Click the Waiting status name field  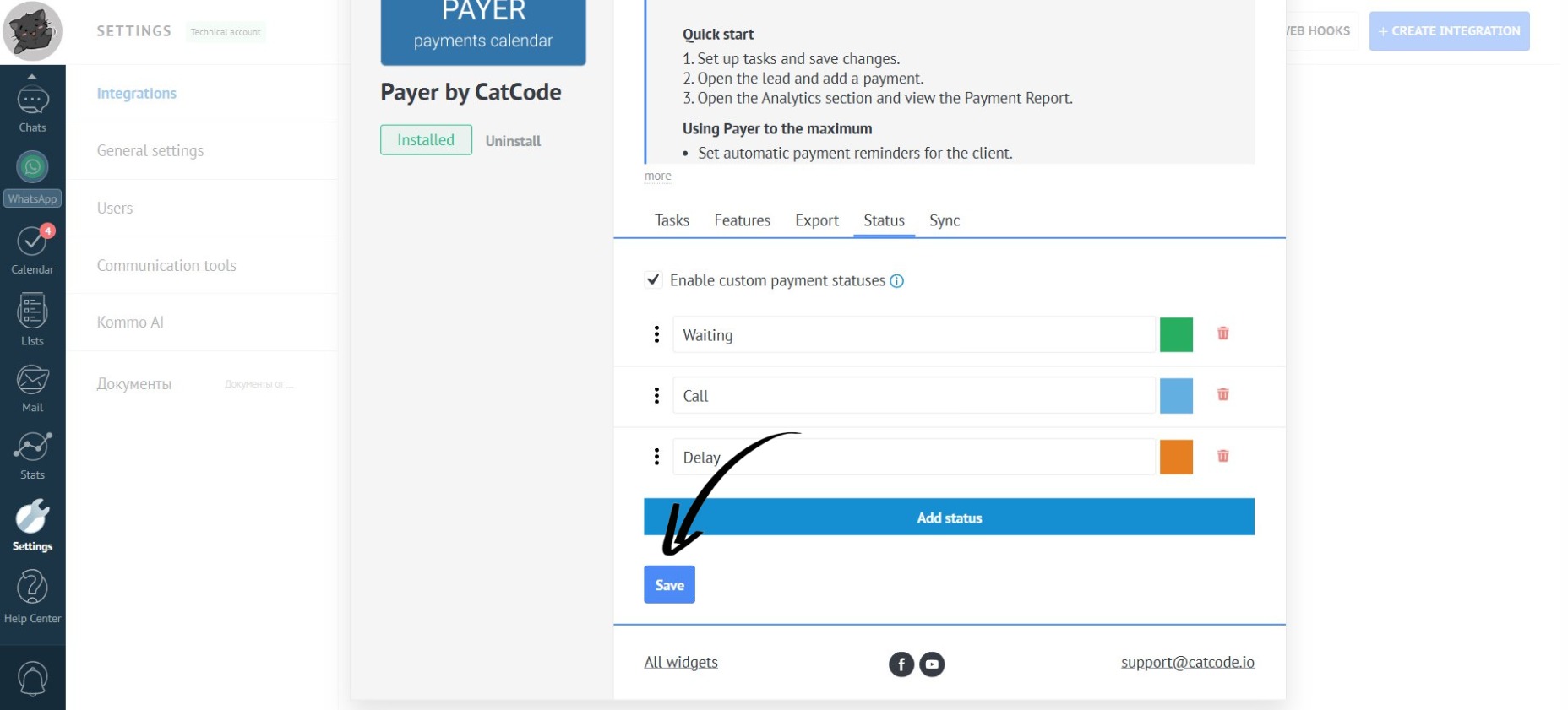coord(913,335)
